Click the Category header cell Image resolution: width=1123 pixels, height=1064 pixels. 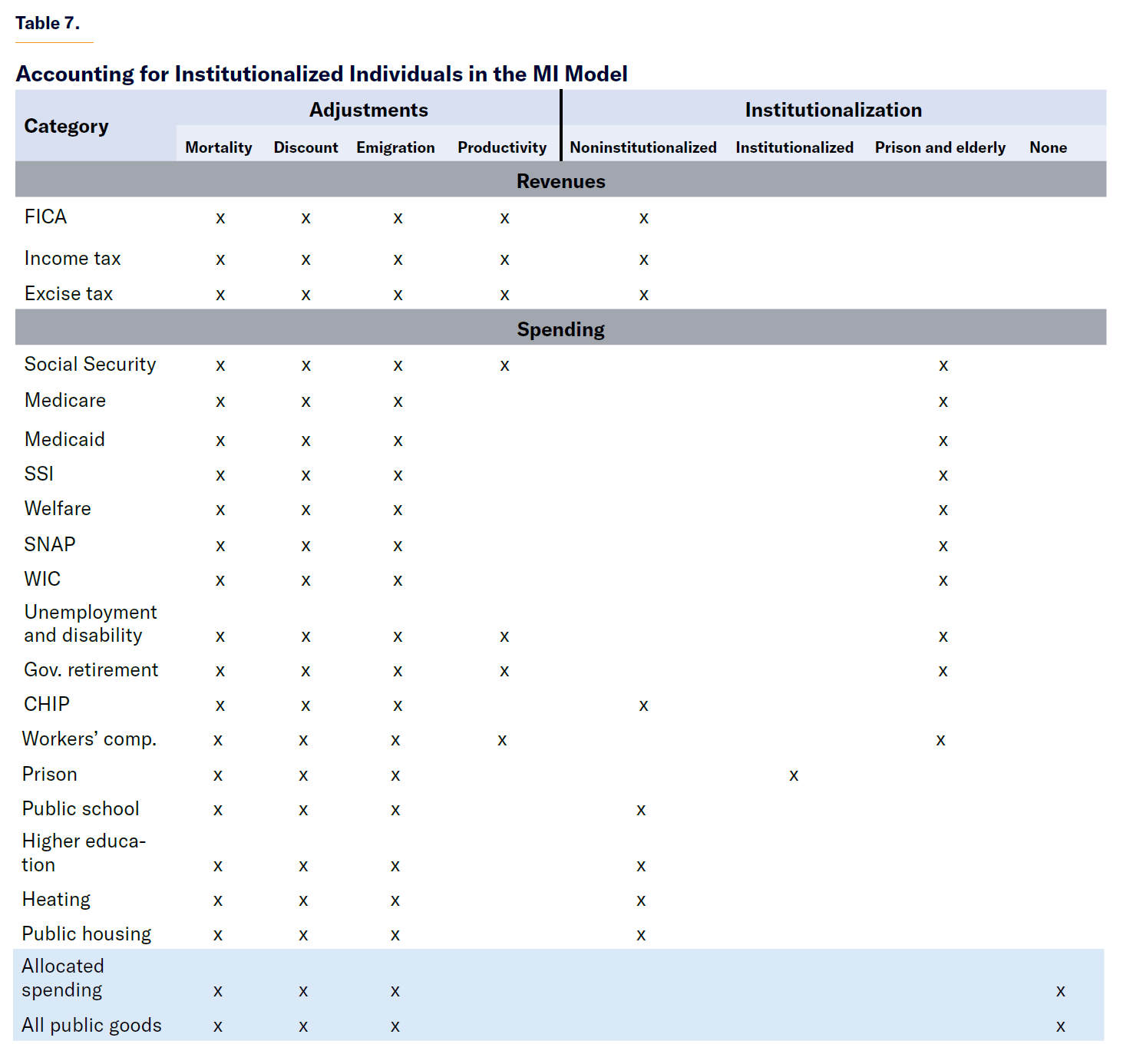coord(66,126)
